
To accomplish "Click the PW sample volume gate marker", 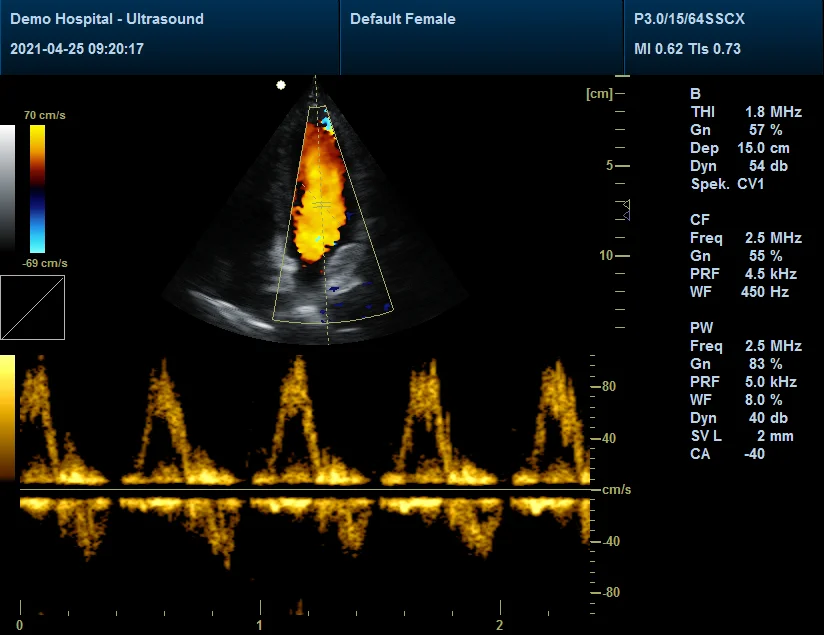I will pyautogui.click(x=321, y=204).
